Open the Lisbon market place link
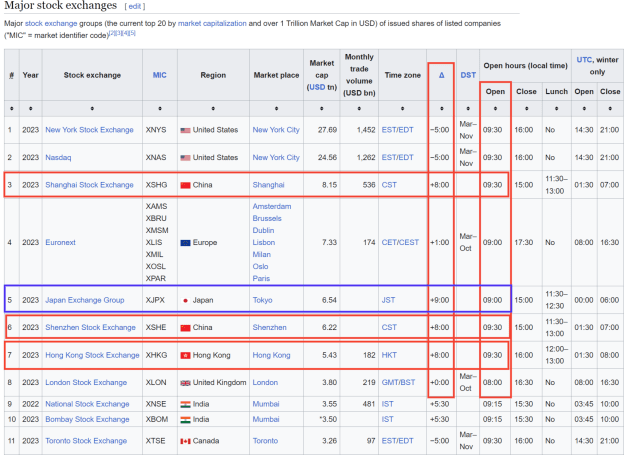Image resolution: width=625 pixels, height=455 pixels. pos(264,242)
